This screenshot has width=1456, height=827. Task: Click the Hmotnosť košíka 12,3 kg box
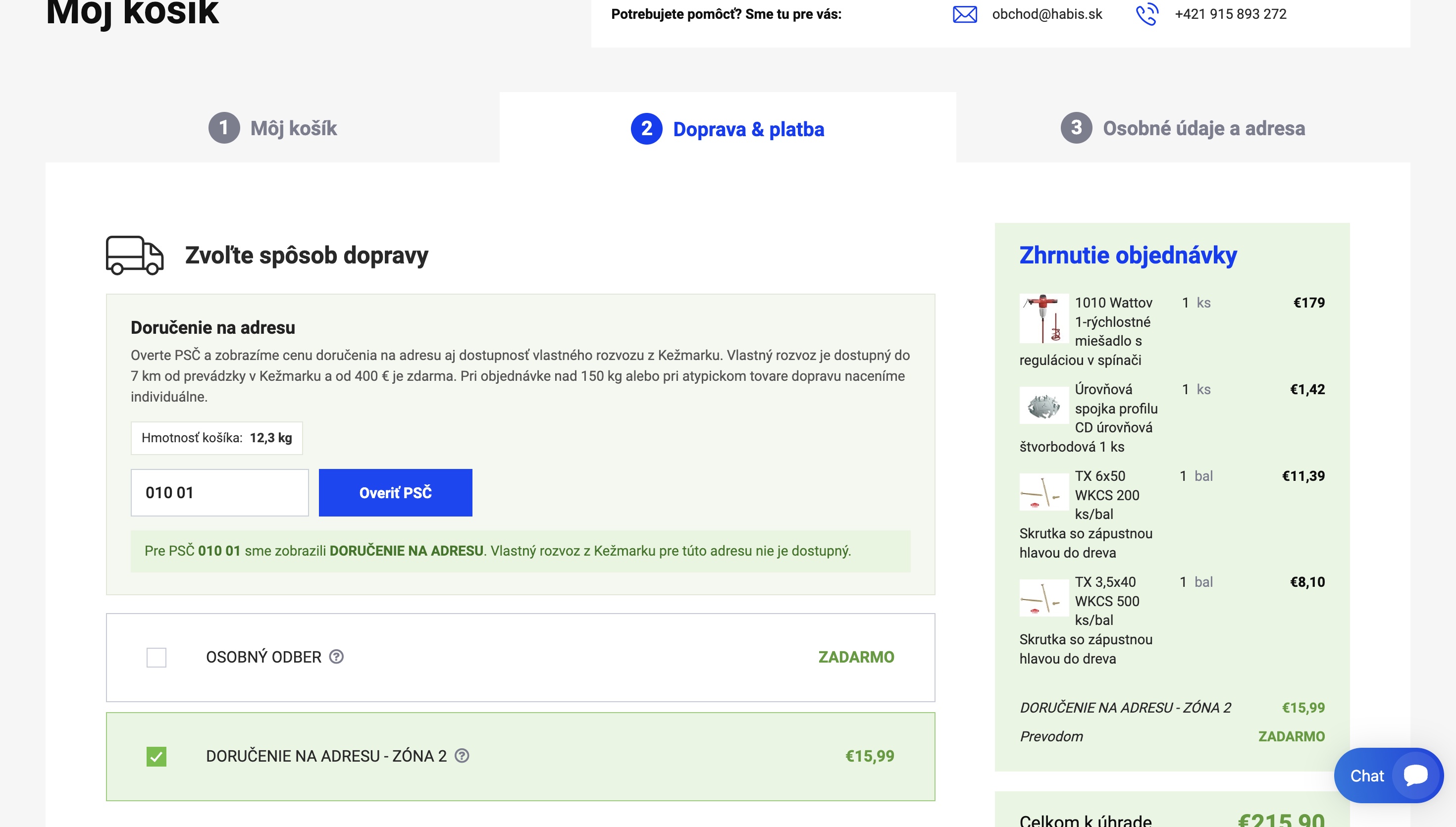point(216,437)
